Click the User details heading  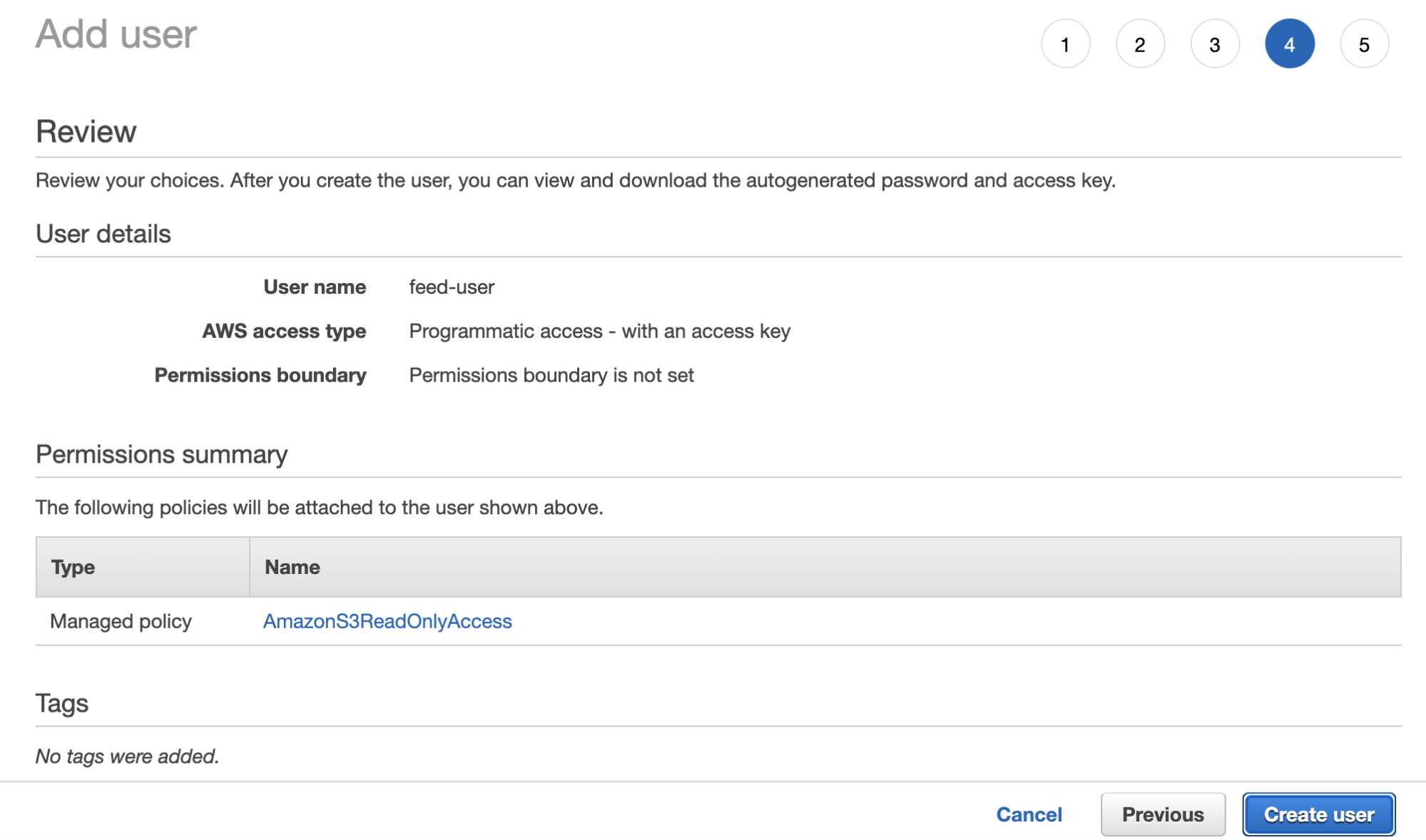[103, 234]
